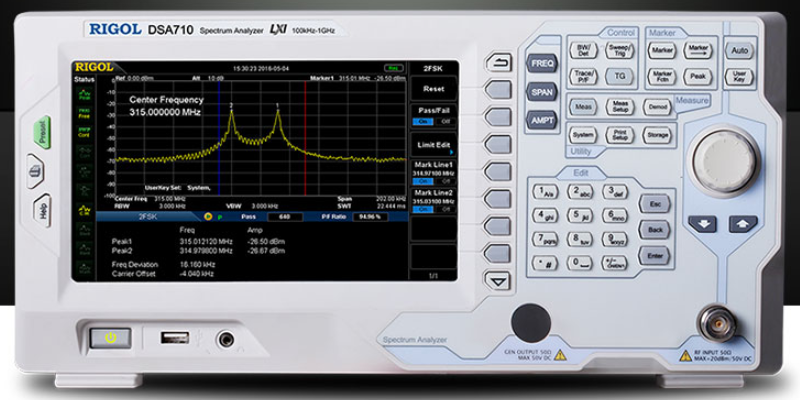Click the red mark line on the spectrum

305,138
